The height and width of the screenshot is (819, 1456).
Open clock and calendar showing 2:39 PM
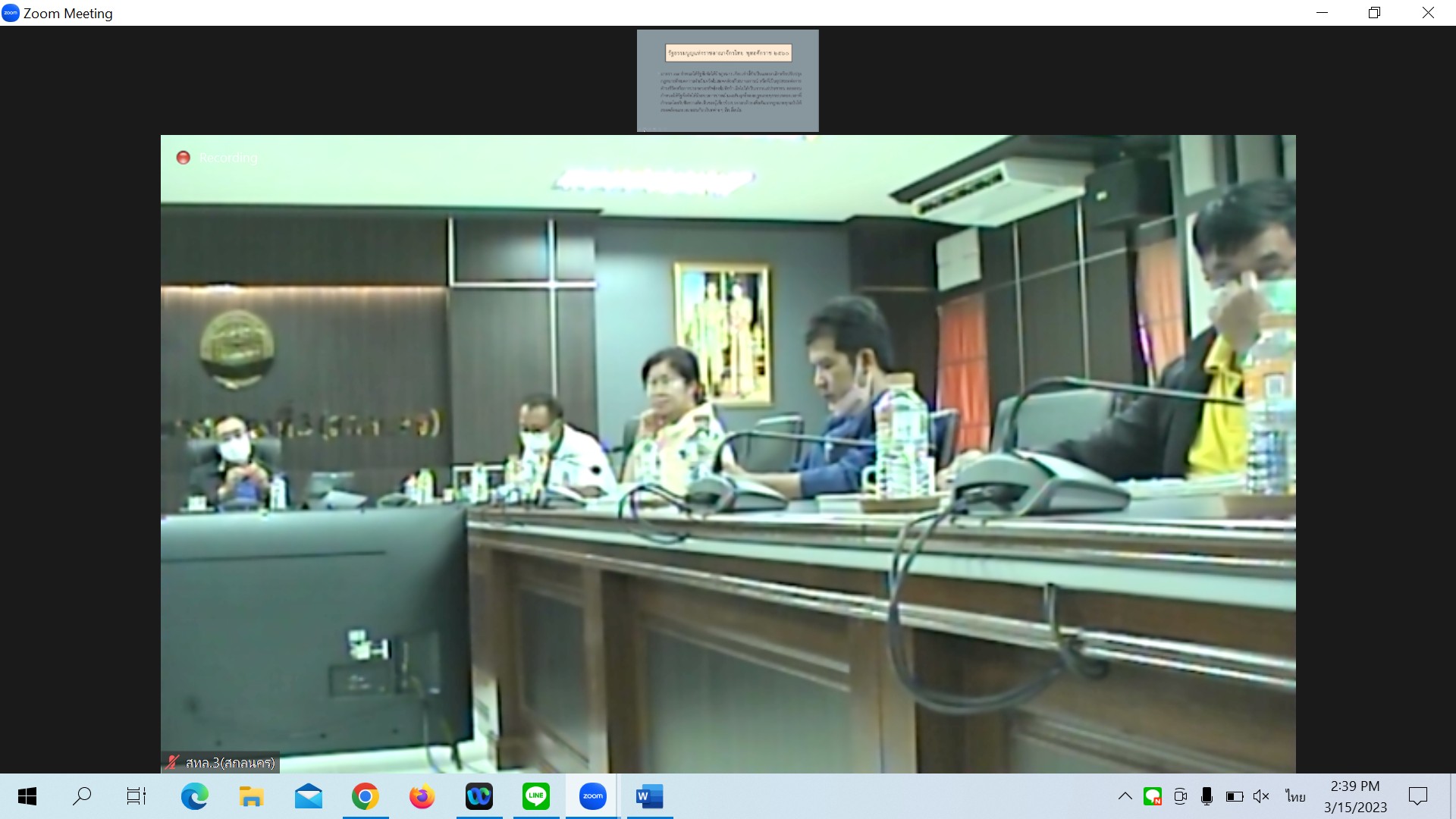[1355, 796]
